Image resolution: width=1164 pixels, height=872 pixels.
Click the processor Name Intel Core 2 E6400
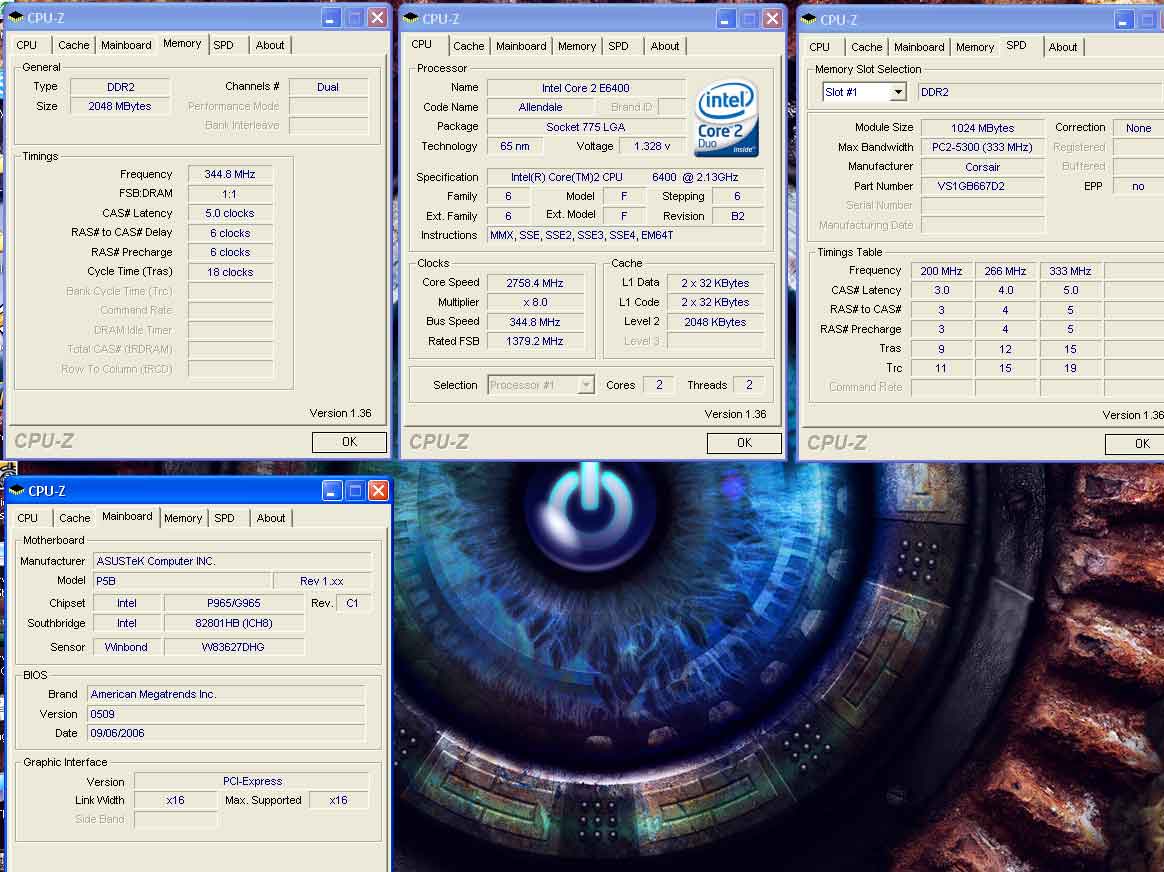586,88
